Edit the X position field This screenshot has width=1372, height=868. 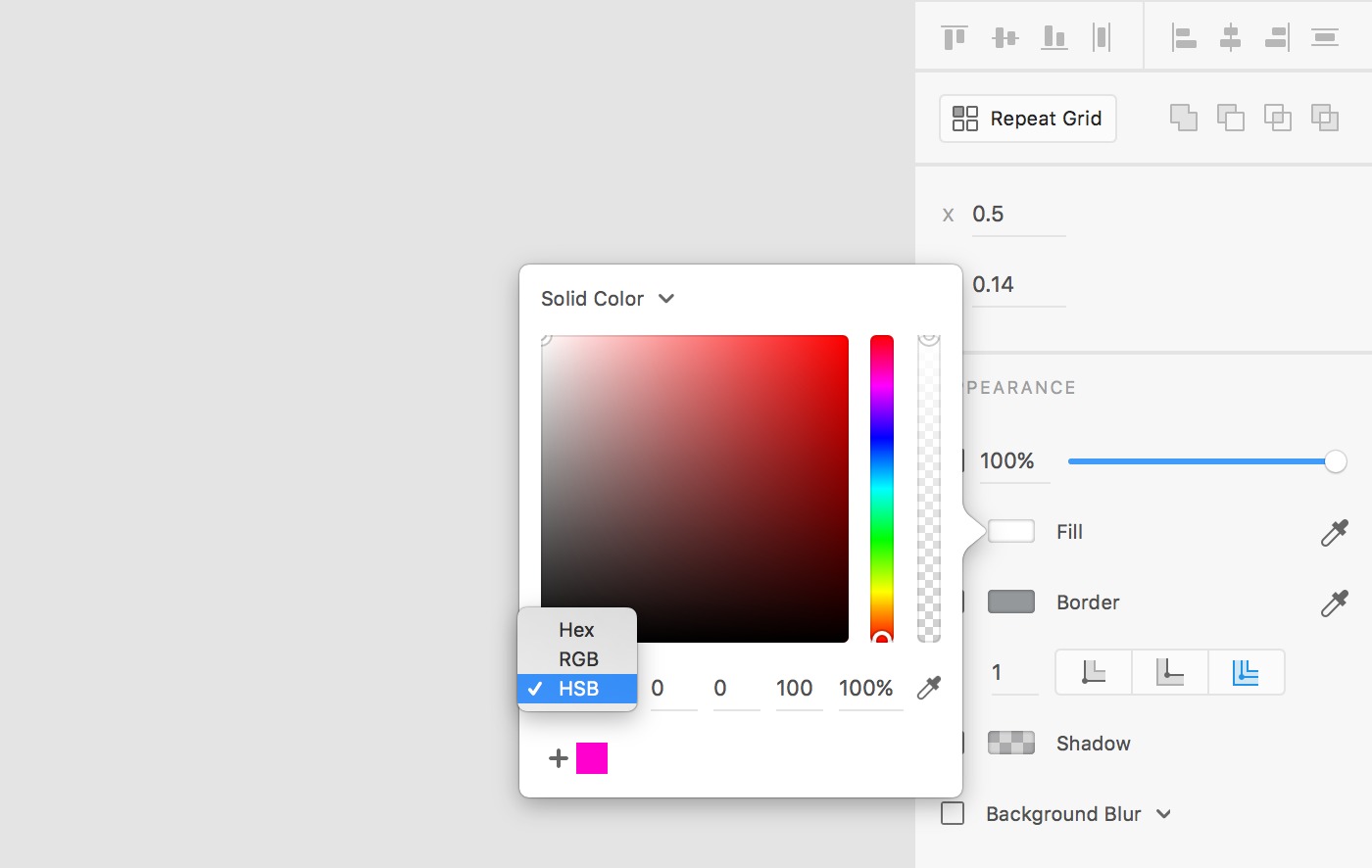pyautogui.click(x=1018, y=215)
